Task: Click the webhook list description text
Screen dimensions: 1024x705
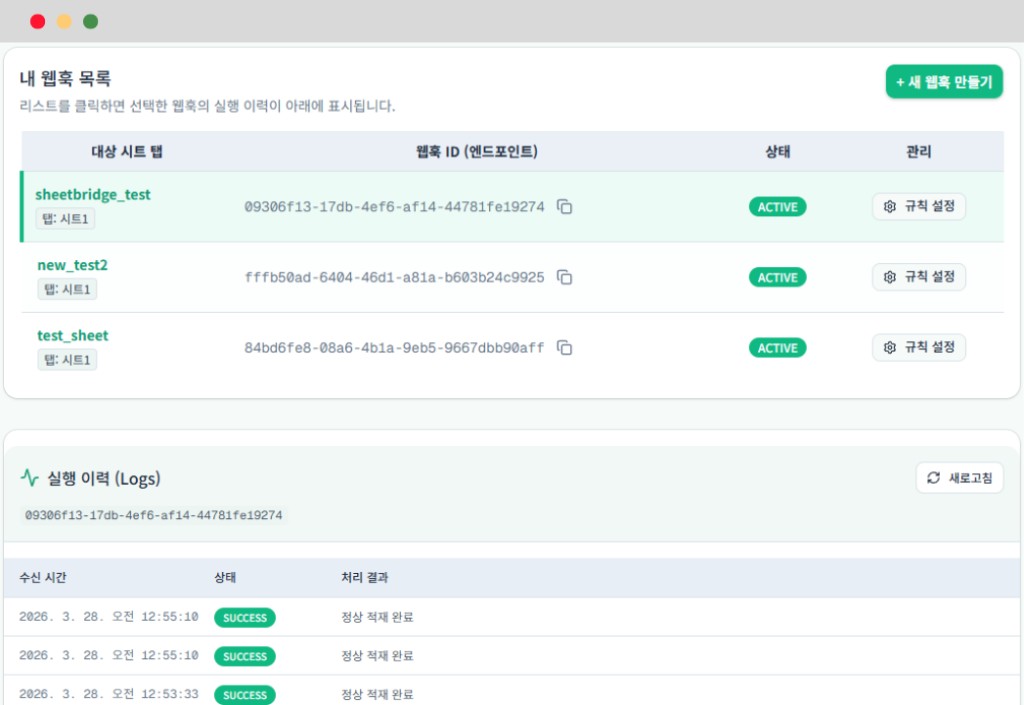Action: click(x=207, y=106)
